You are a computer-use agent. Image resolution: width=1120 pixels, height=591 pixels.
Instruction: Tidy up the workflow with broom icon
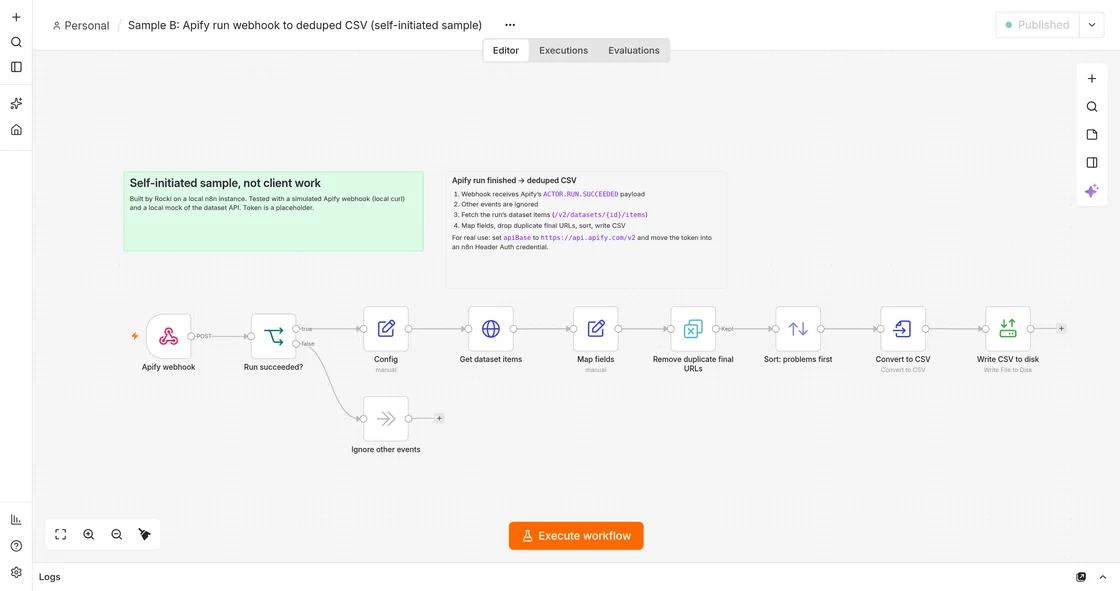[144, 535]
